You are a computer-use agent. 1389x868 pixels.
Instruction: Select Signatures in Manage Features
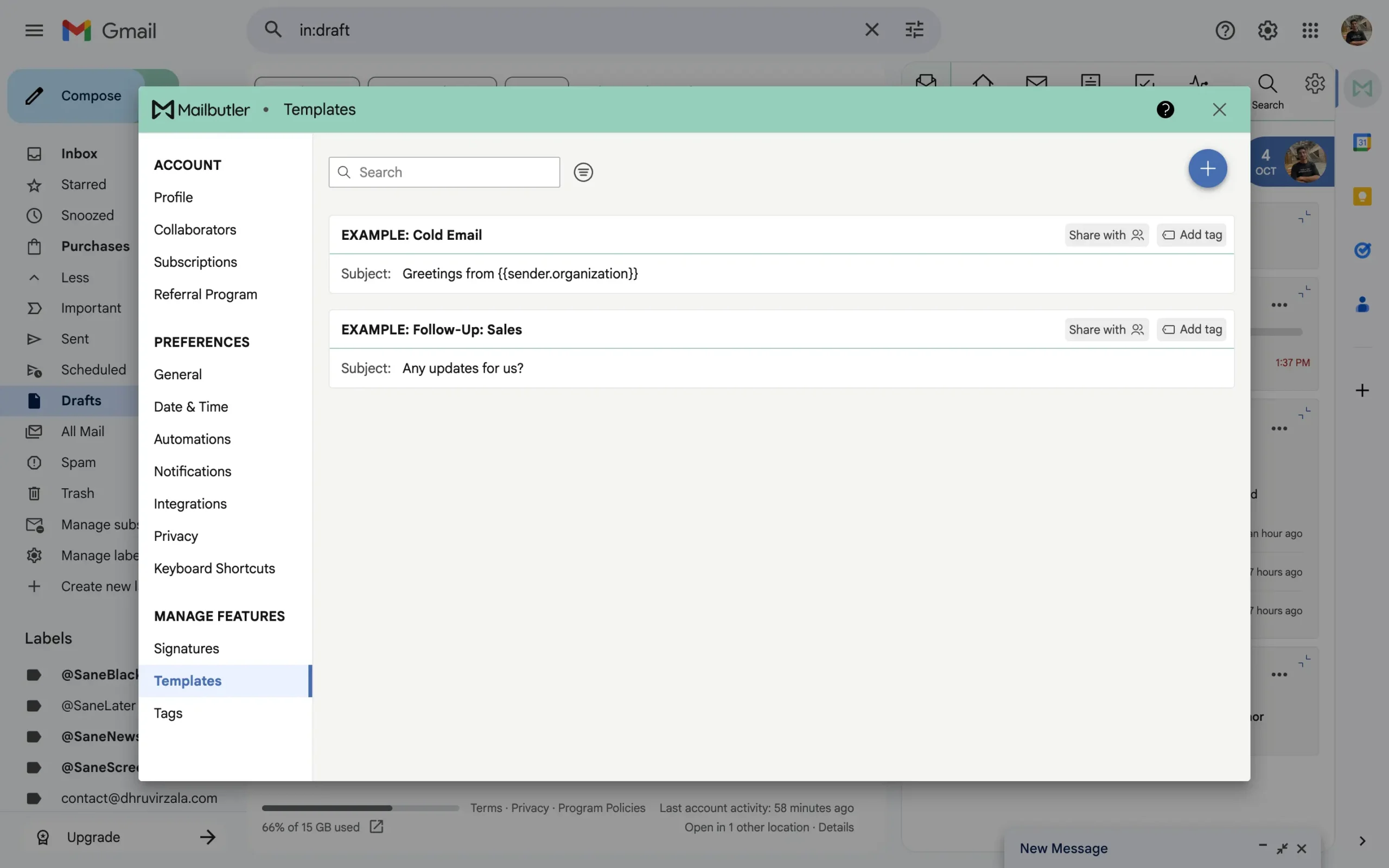tap(187, 649)
